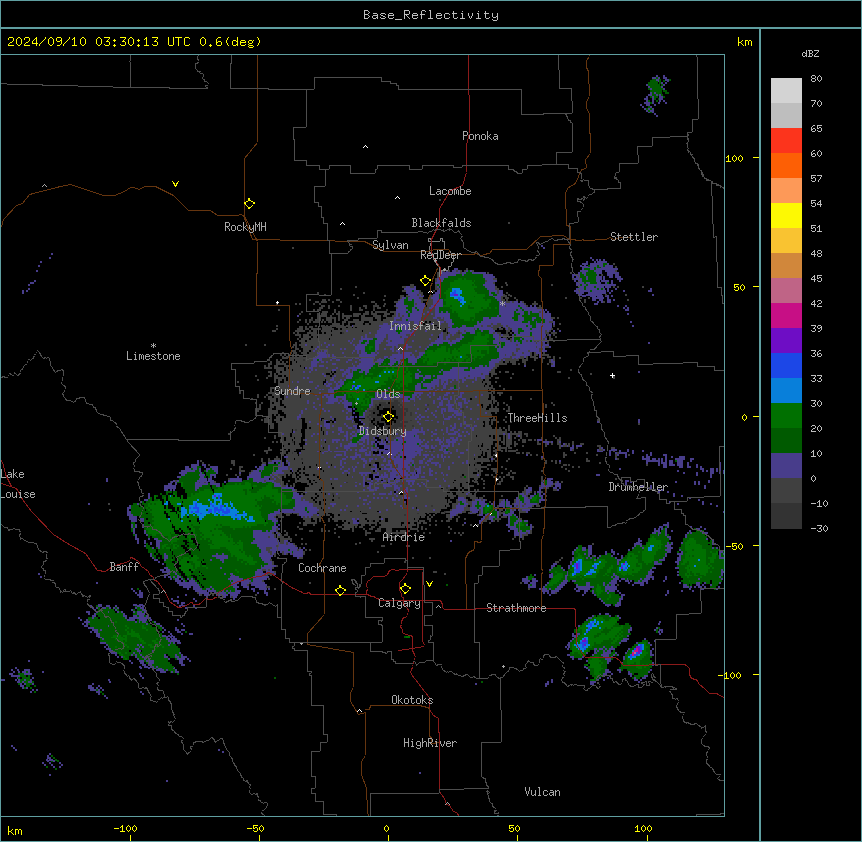Select the orange 60 dBZ color swatch
This screenshot has height=842, width=862.
tap(786, 165)
